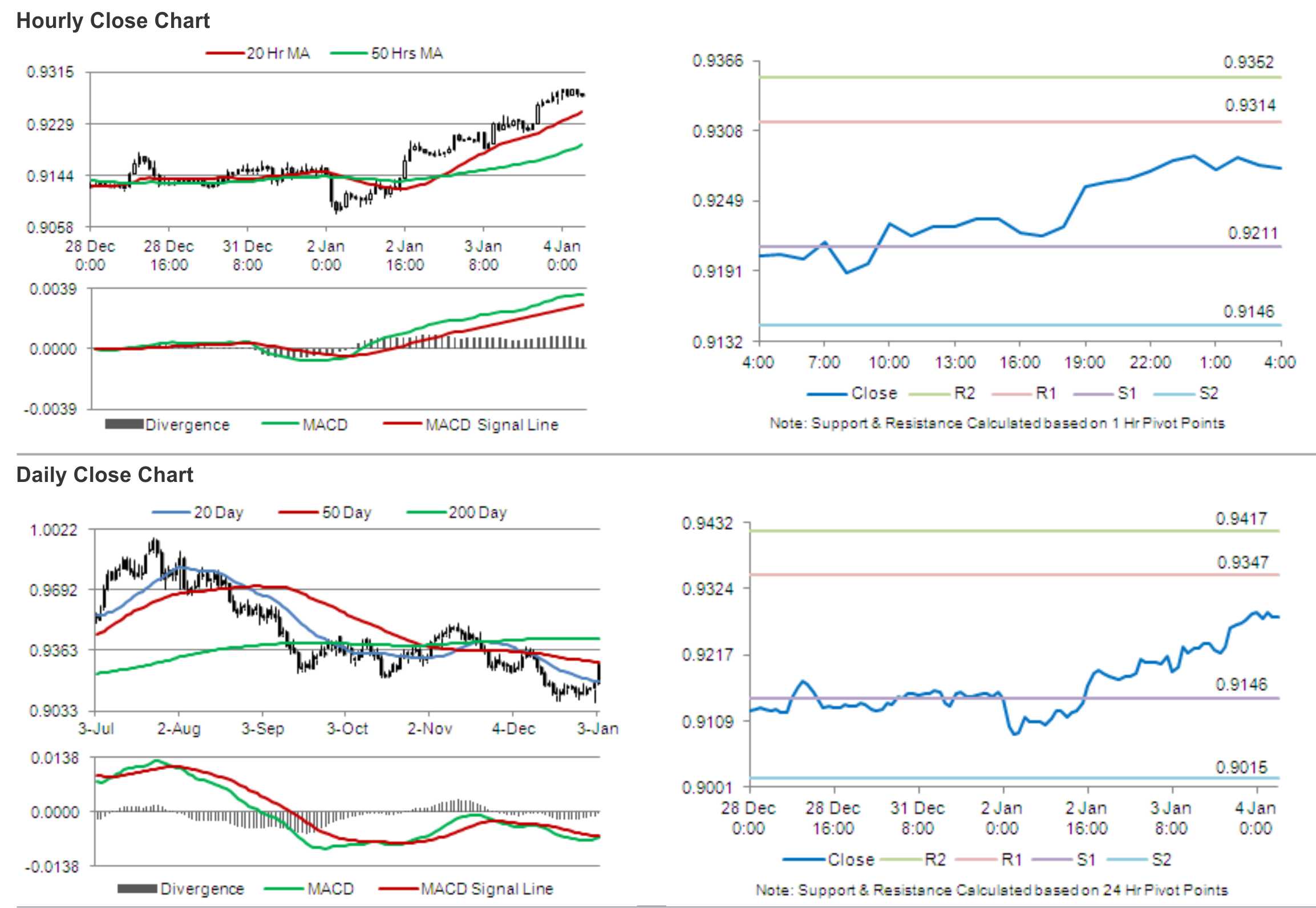
Task: Click the 3-Oct date label
Action: point(347,728)
